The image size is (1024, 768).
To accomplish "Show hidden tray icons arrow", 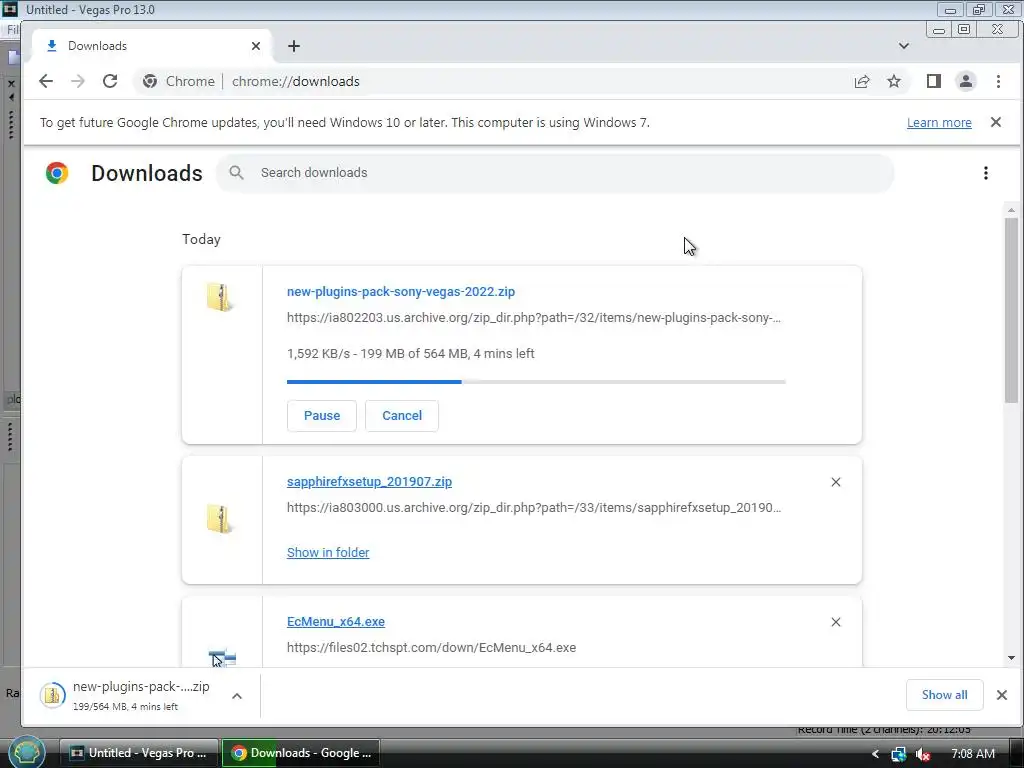I will [x=875, y=754].
